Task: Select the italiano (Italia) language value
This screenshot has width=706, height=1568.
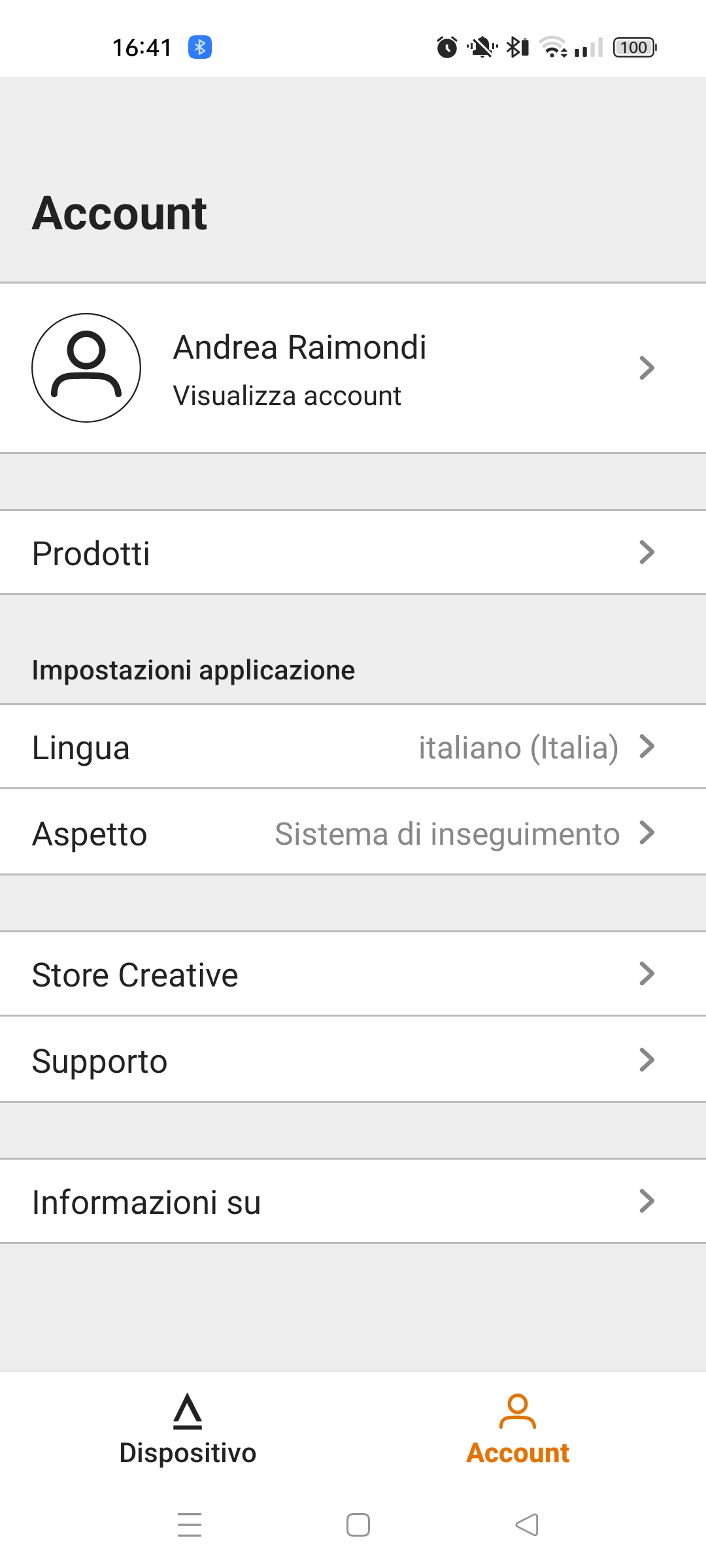Action: click(518, 748)
